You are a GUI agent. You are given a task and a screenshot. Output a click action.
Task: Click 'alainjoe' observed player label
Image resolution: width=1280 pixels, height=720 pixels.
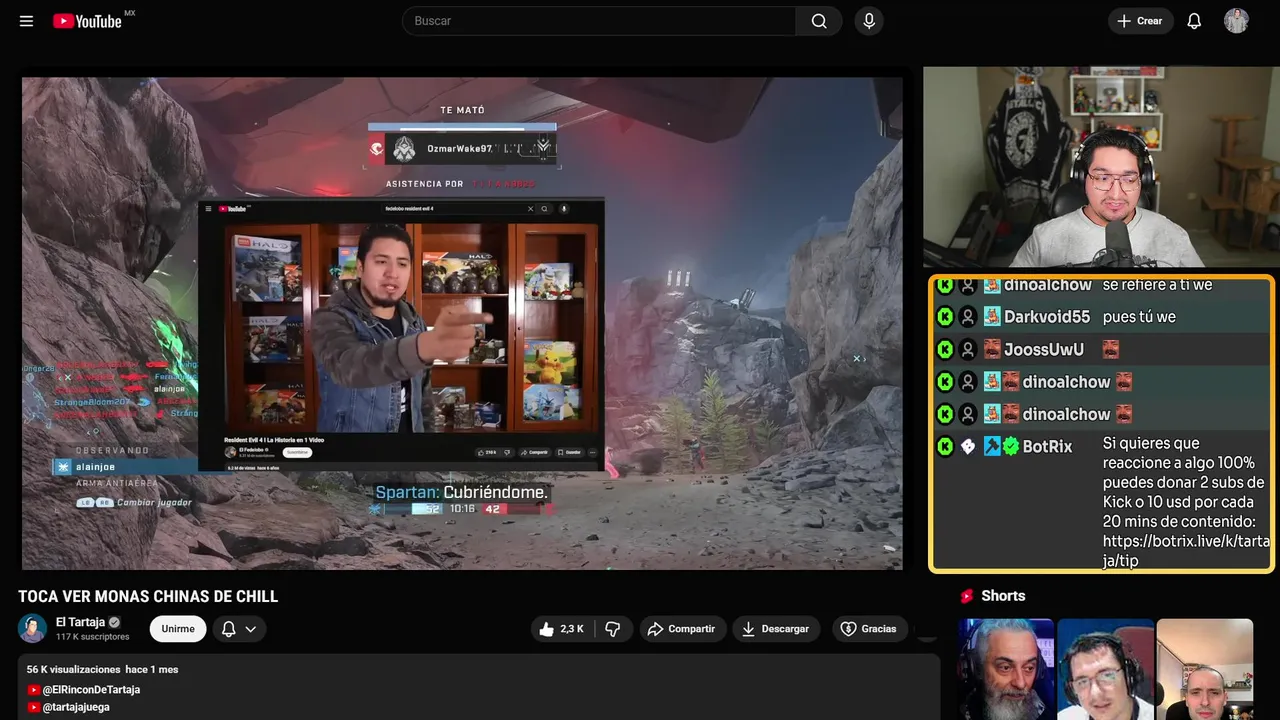97,467
